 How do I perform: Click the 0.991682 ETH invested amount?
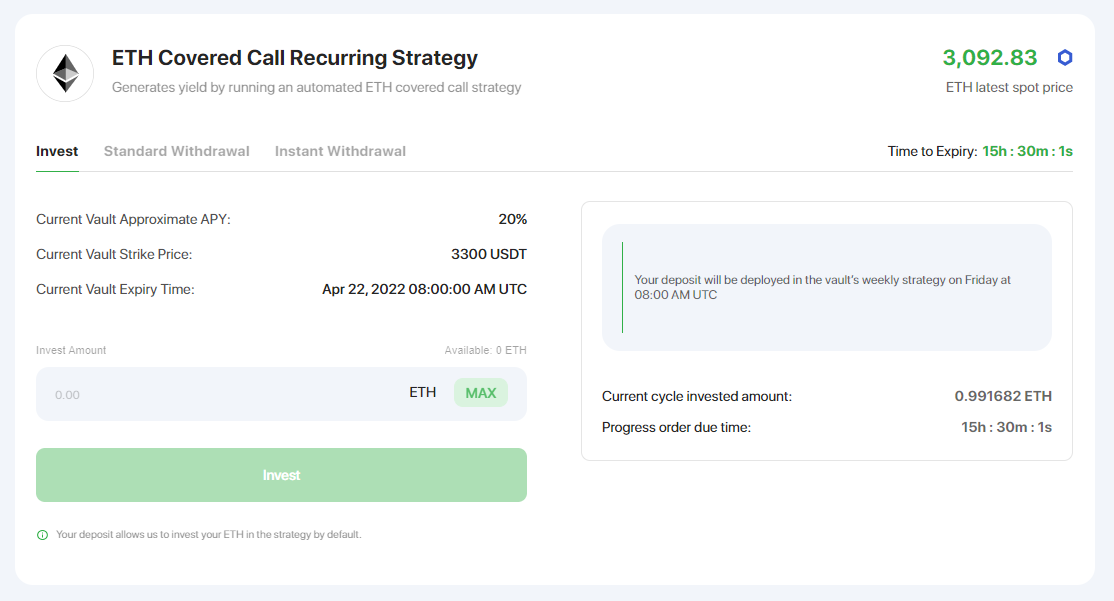[x=1003, y=396]
